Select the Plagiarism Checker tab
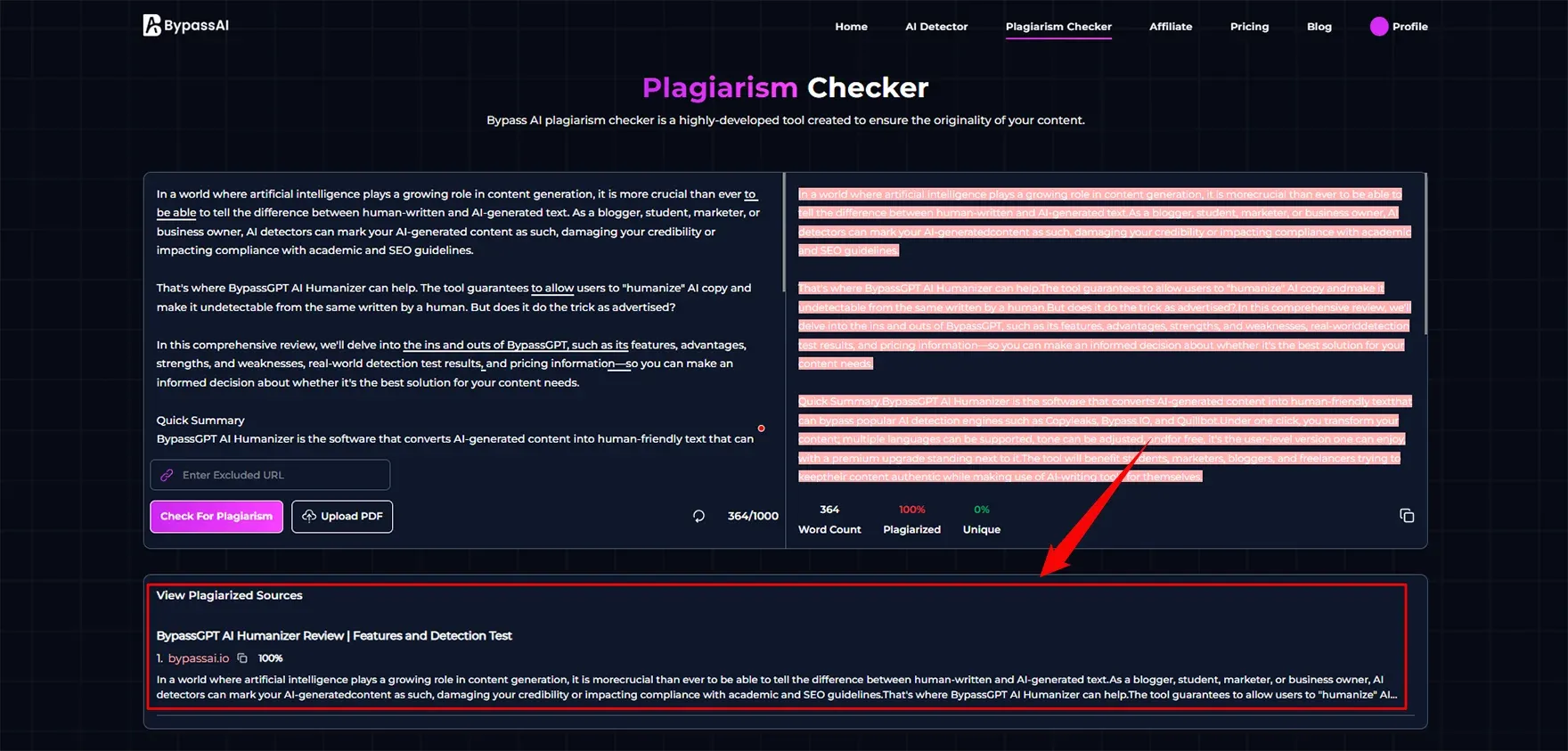The height and width of the screenshot is (751, 1568). [x=1058, y=27]
